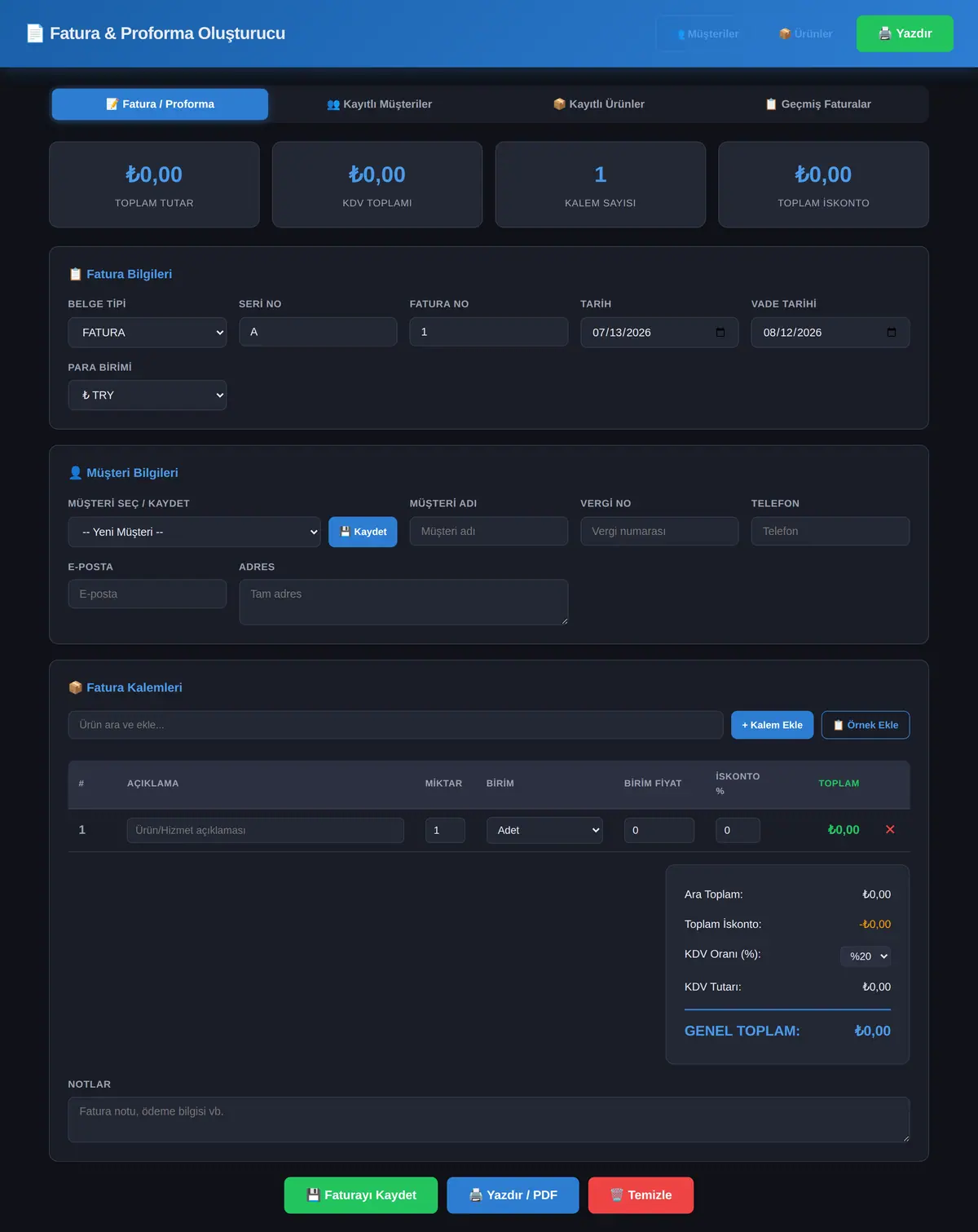Show the Geçmiş Faturalar tab
Viewport: 978px width, 1232px height.
818,104
